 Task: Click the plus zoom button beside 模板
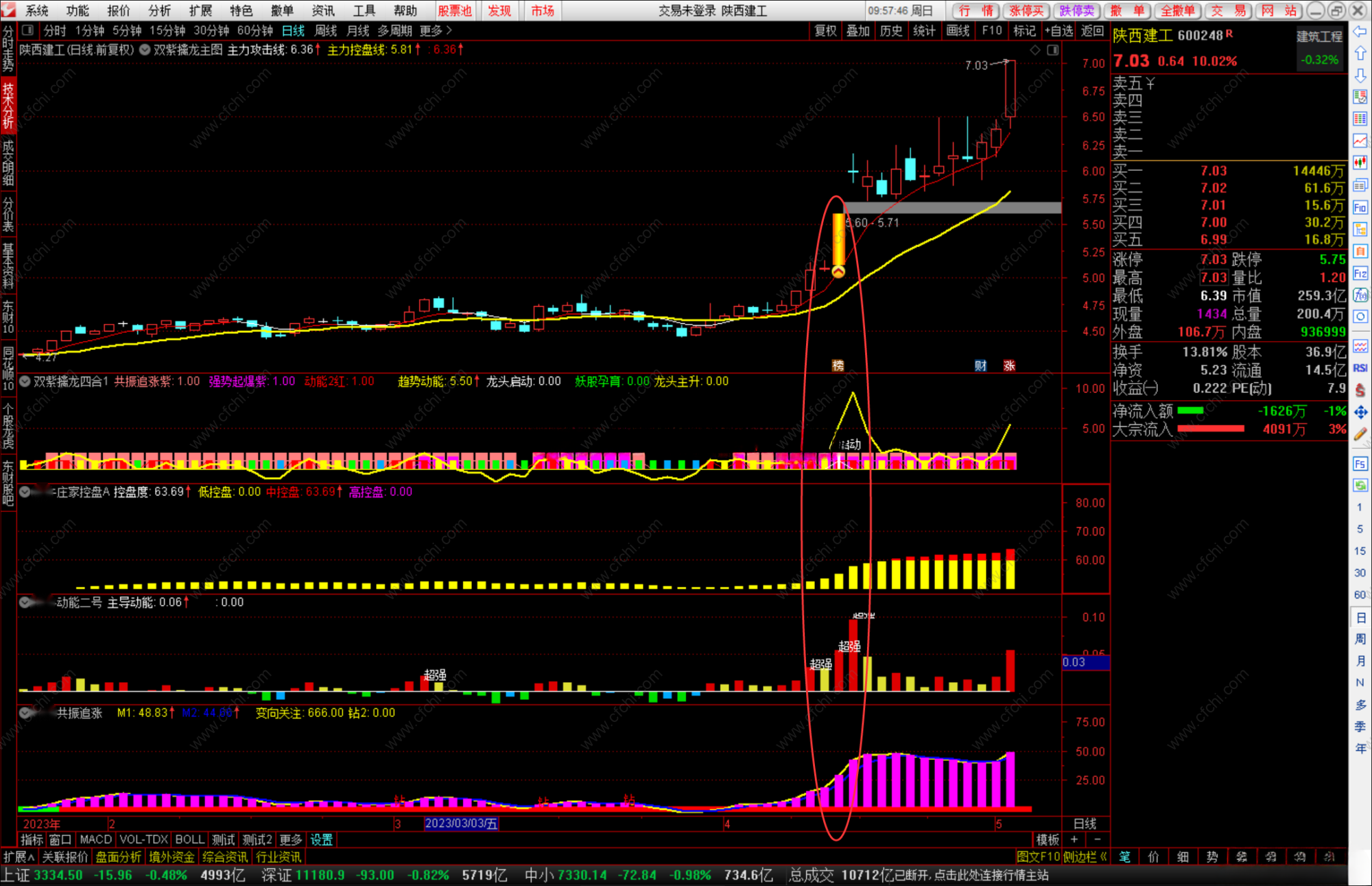[1074, 839]
